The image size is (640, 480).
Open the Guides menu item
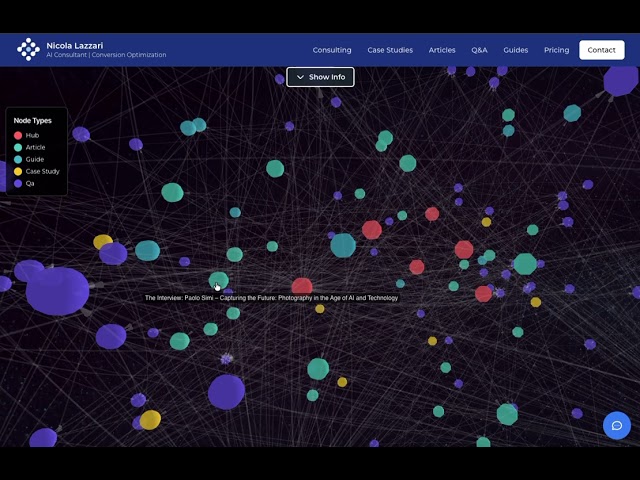pos(516,50)
